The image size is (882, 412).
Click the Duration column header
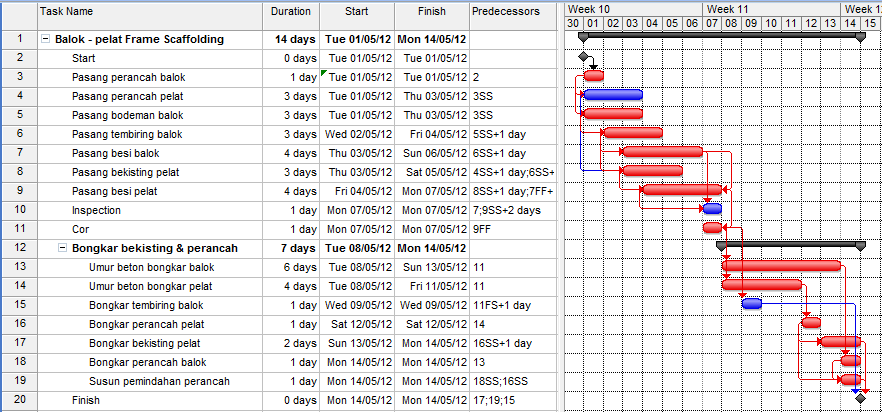pos(292,12)
